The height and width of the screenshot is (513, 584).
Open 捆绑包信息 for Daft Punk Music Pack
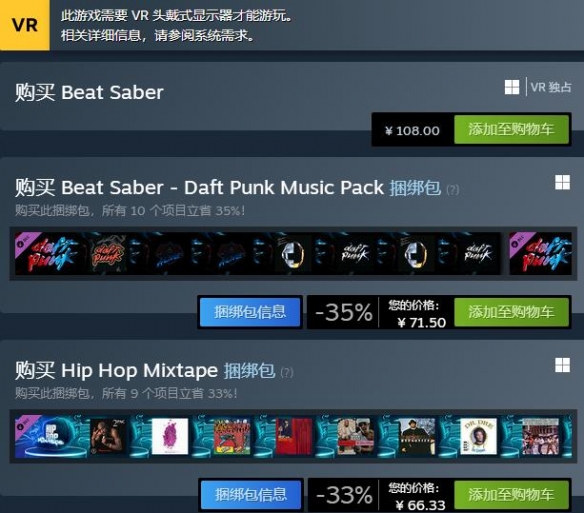250,312
